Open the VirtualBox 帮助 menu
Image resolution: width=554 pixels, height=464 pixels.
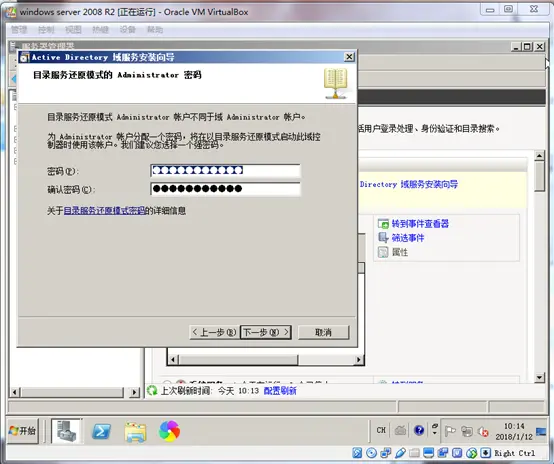pos(155,30)
